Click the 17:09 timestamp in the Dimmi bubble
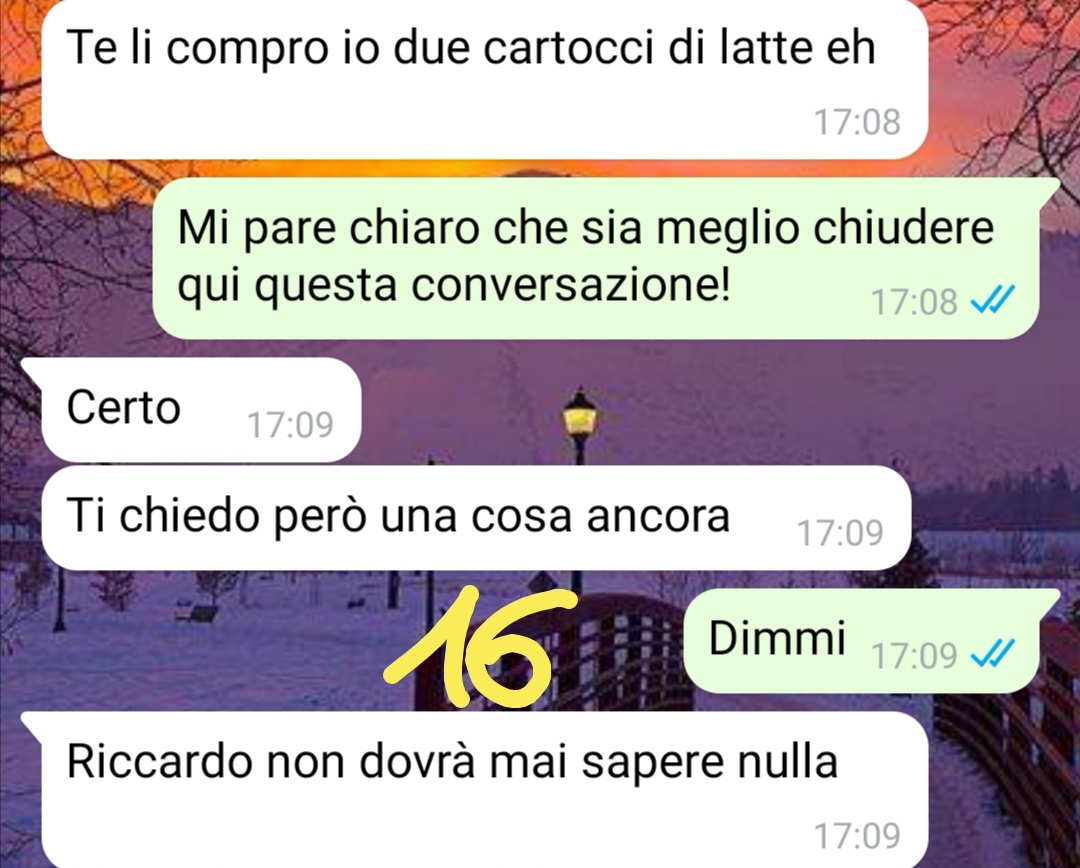Viewport: 1080px width, 868px height. coord(915,654)
